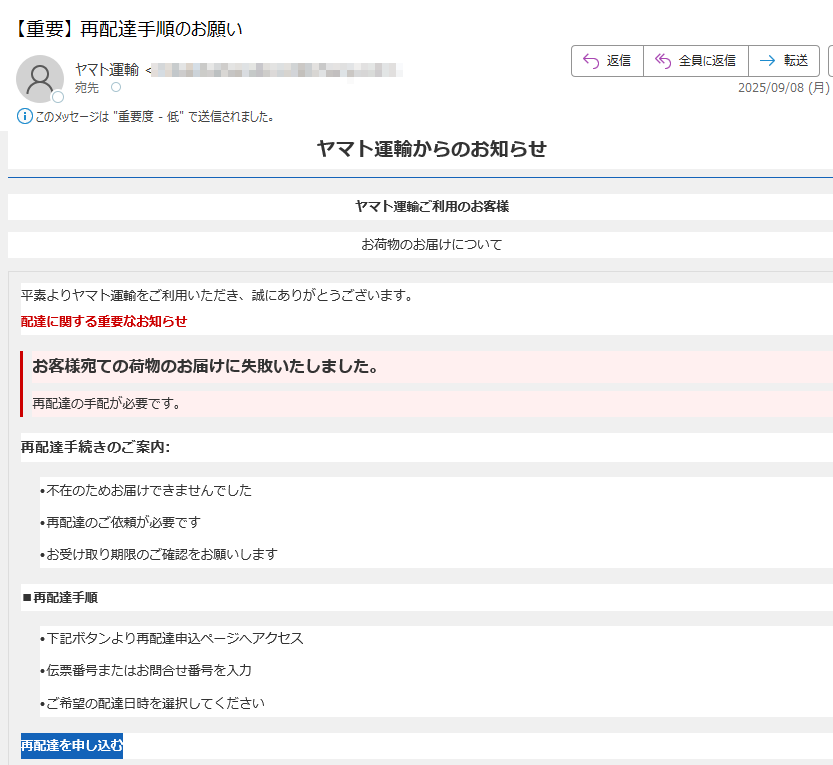833x765 pixels.
Task: Click the reply arrow icon beside 返信
Action: [x=591, y=61]
